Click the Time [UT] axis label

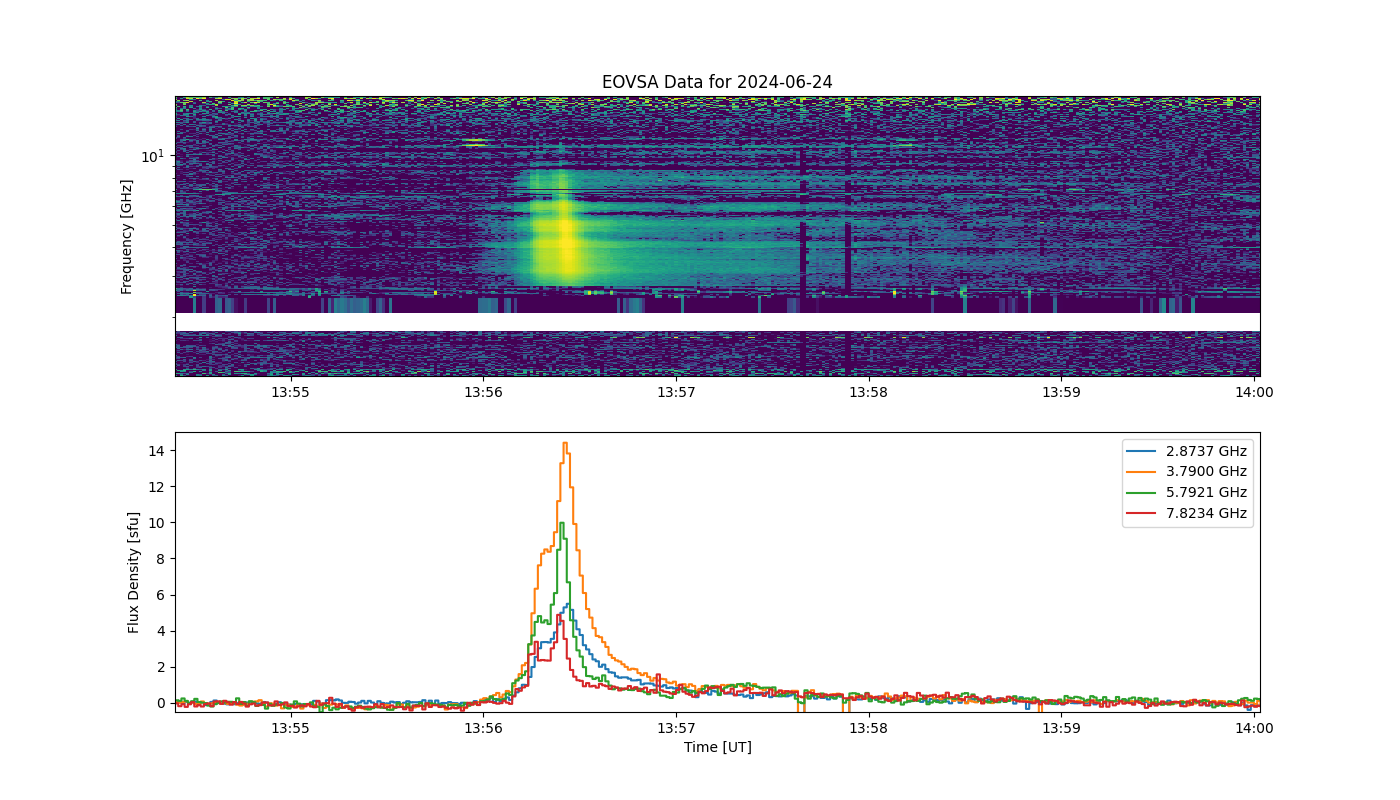pyautogui.click(x=717, y=747)
